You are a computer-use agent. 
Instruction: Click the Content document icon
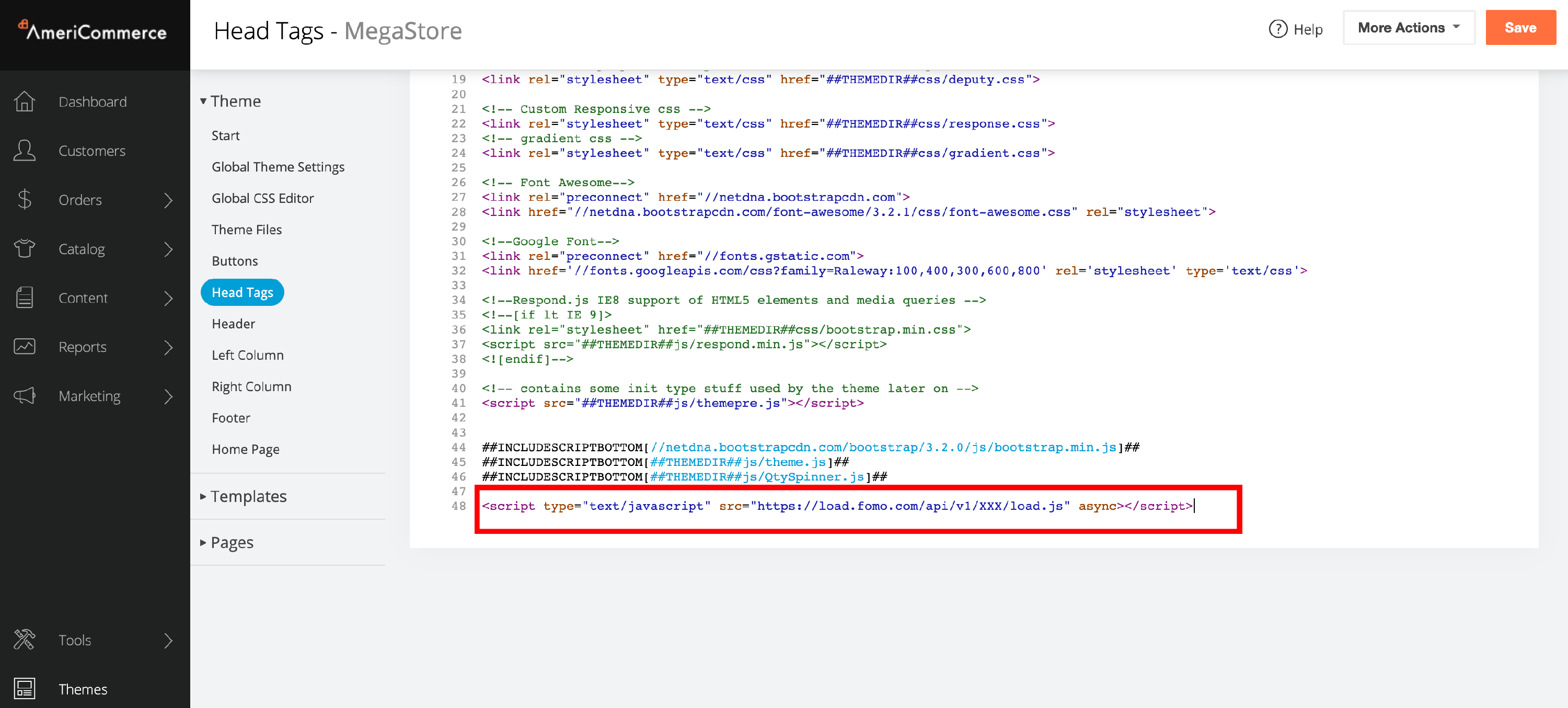pyautogui.click(x=25, y=298)
